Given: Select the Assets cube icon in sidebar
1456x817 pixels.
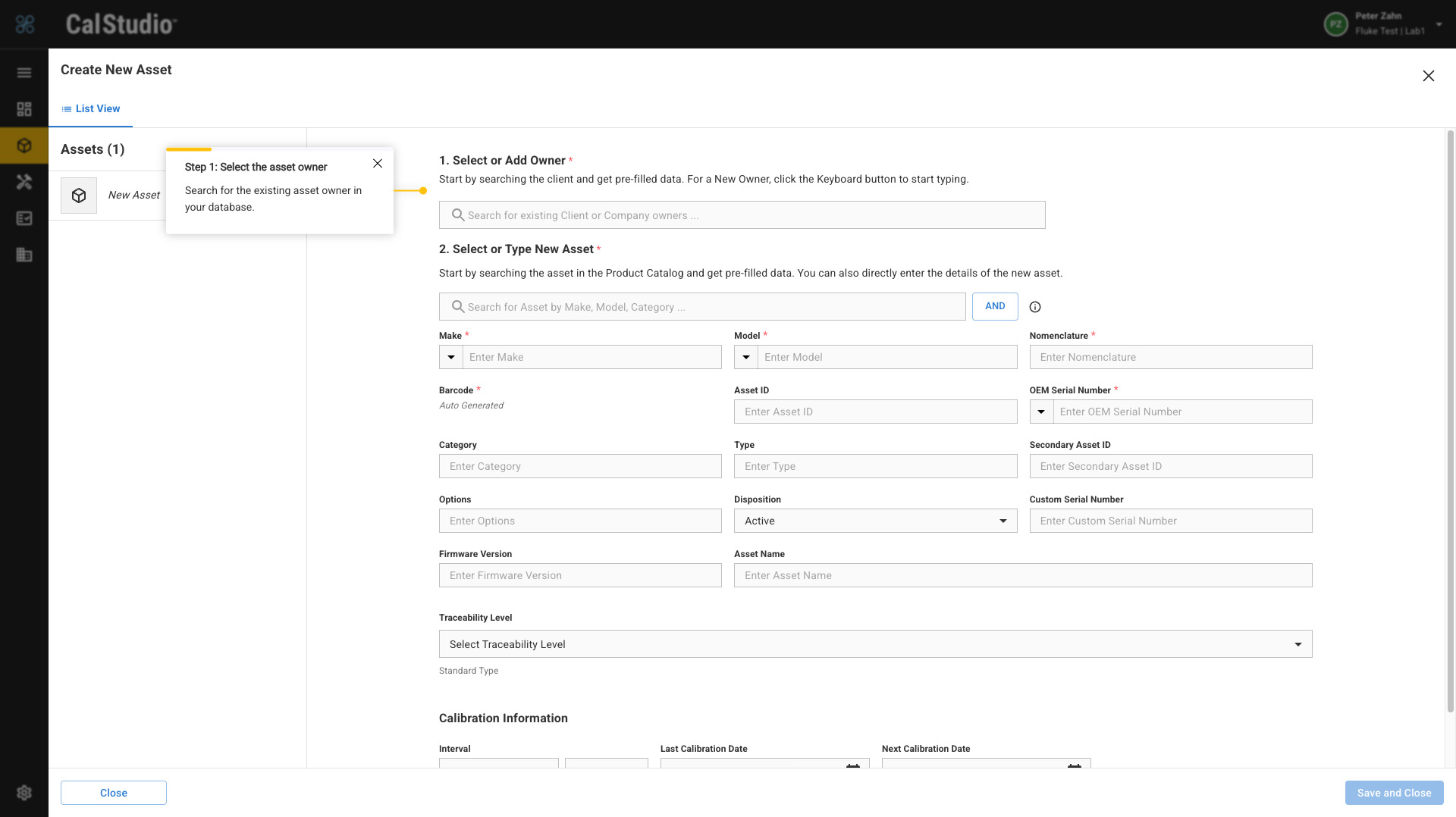Looking at the screenshot, I should (x=24, y=146).
